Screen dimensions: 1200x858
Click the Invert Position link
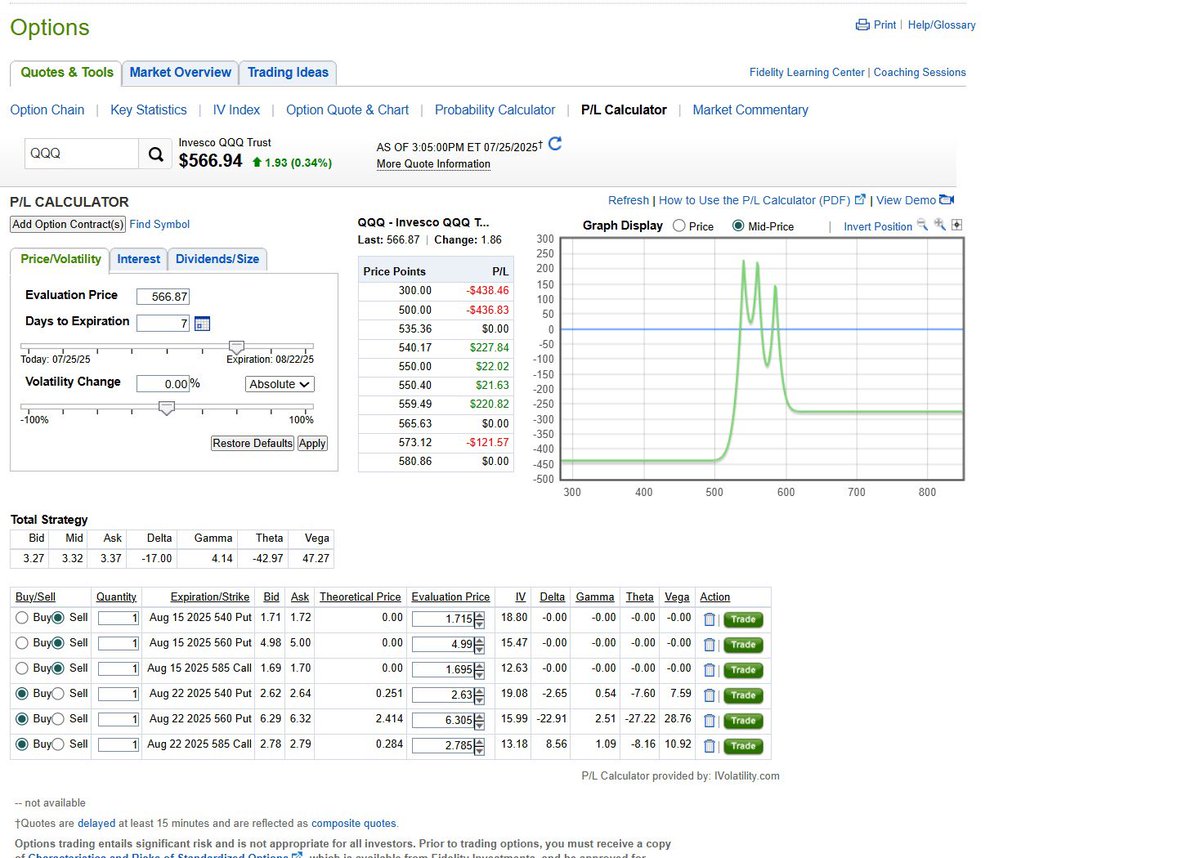[878, 227]
